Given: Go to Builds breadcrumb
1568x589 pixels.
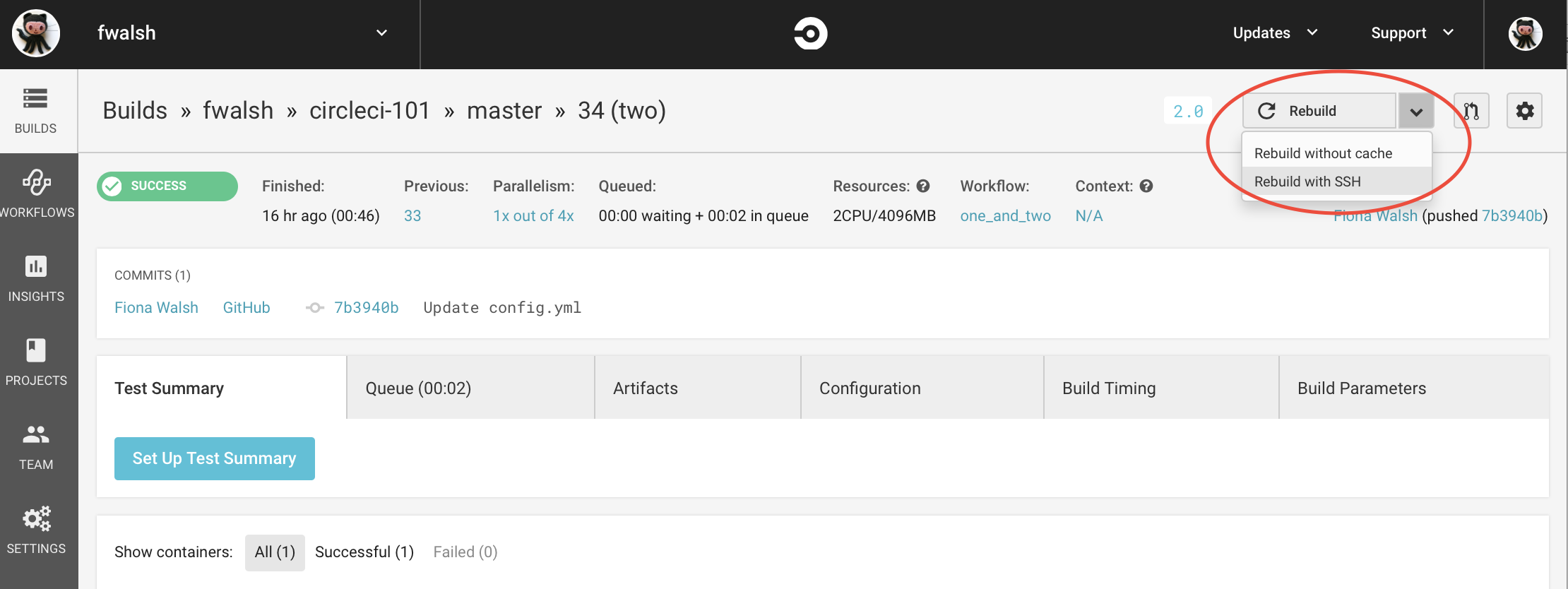Looking at the screenshot, I should pyautogui.click(x=135, y=110).
